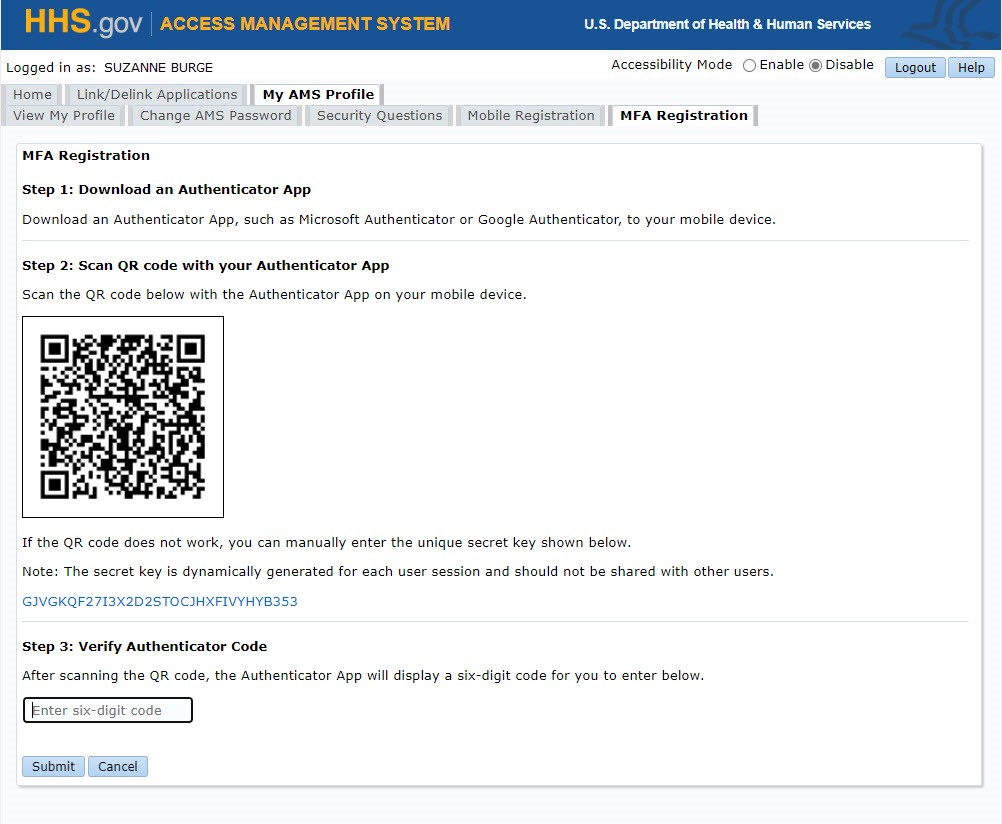Select the Enable radio option
Screen dimensions: 1002x824
(x=749, y=64)
